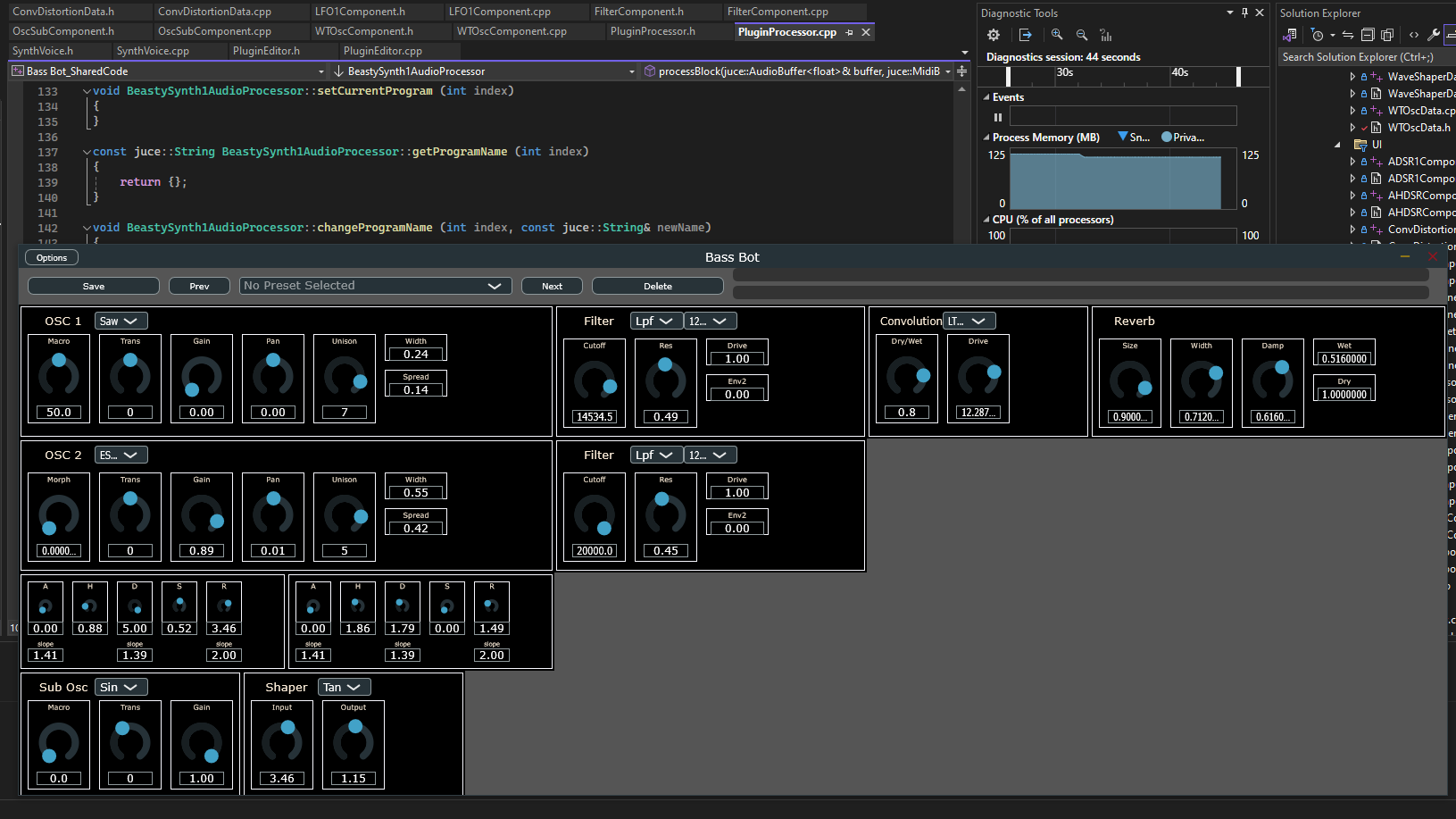The height and width of the screenshot is (819, 1456).
Task: Open Diagnostic Tools settings gear
Action: [x=994, y=35]
